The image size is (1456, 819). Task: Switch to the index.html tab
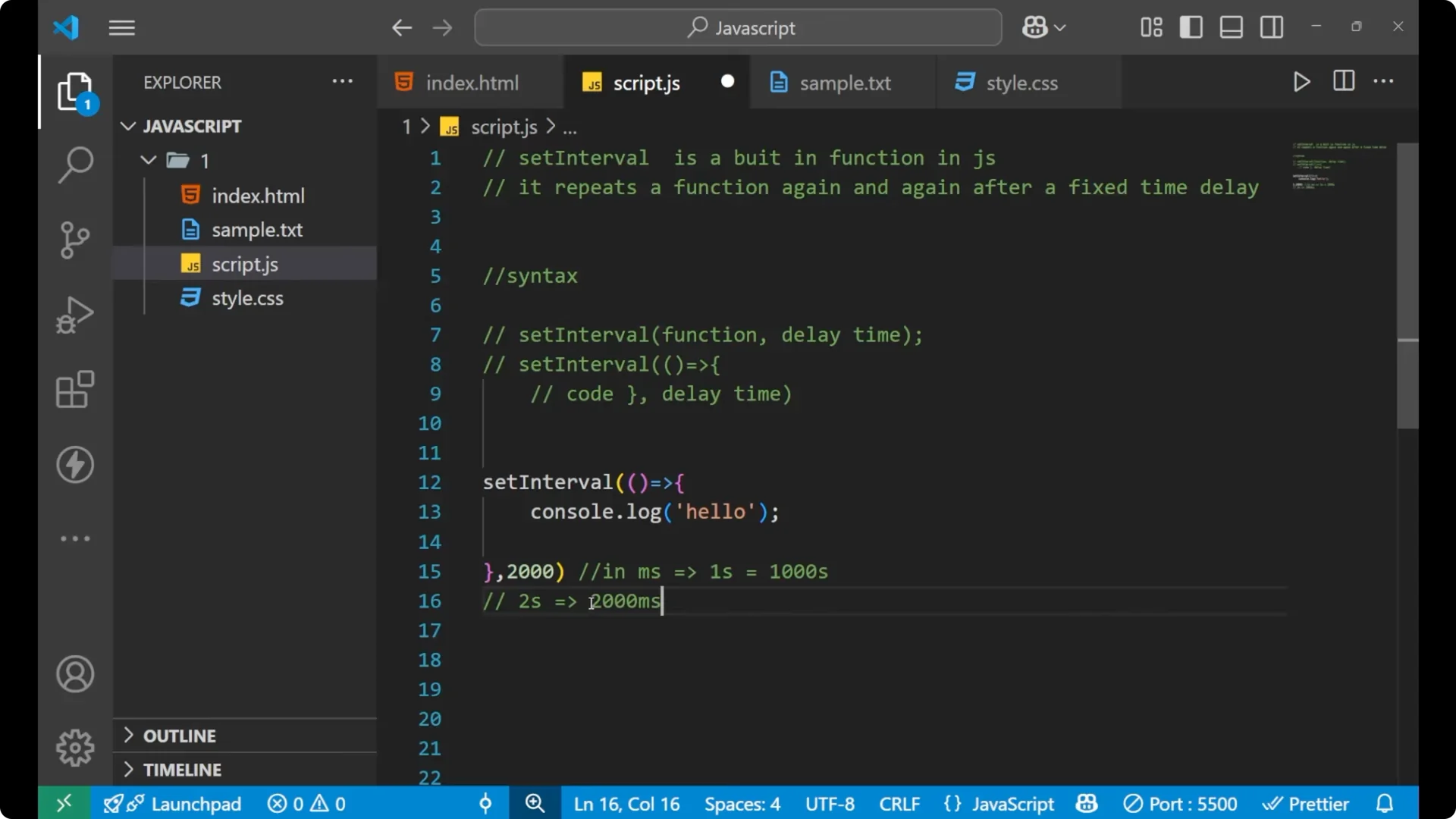click(x=470, y=82)
